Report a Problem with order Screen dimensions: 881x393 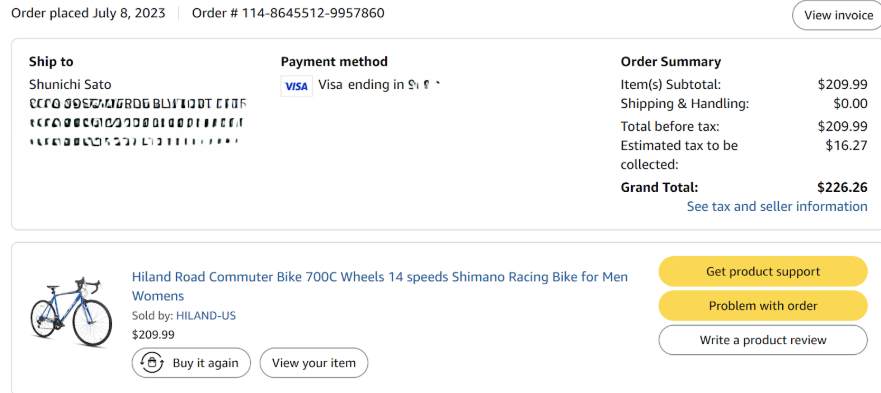tap(763, 306)
